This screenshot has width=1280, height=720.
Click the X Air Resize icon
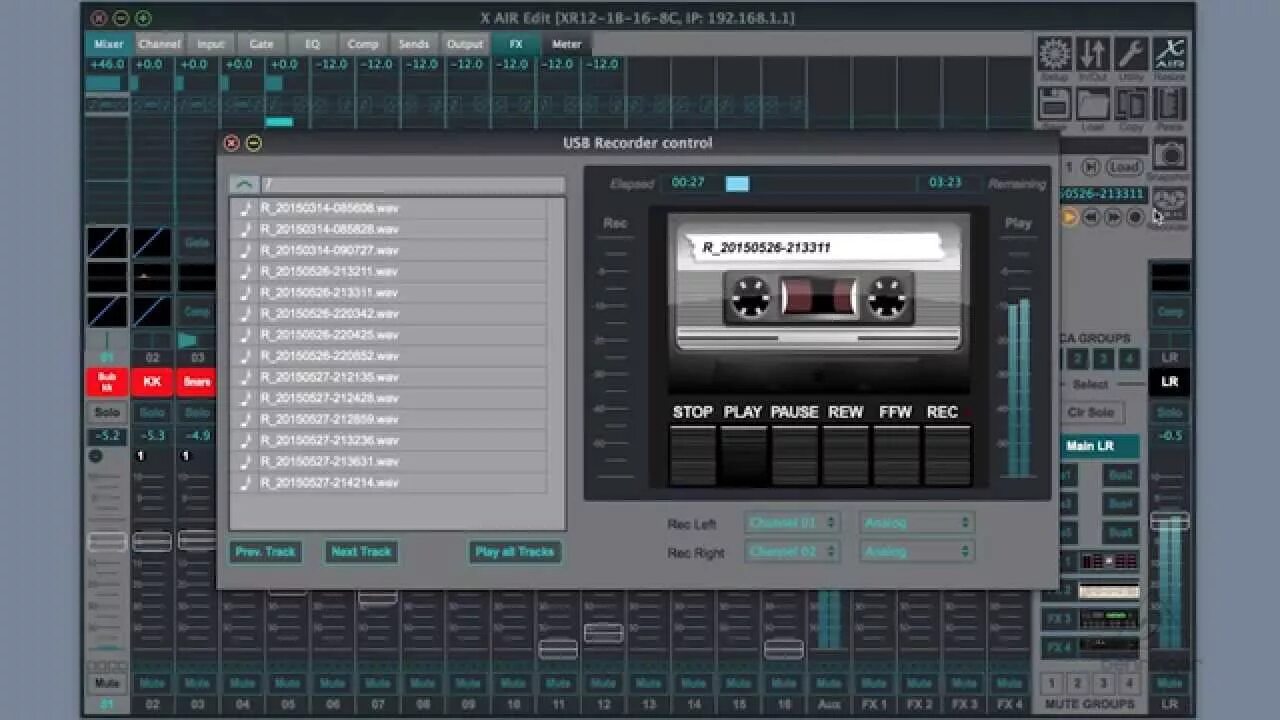click(x=1169, y=54)
